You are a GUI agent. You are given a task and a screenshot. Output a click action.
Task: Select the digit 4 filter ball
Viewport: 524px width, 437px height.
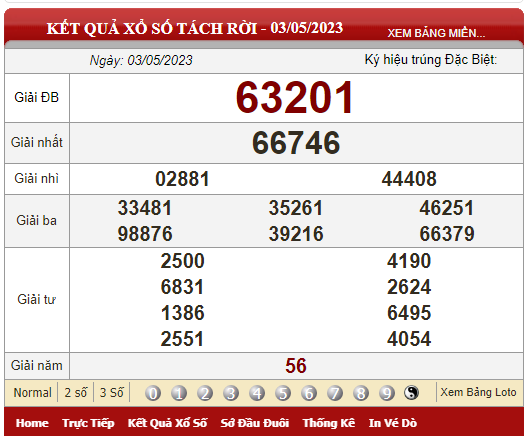pos(257,393)
